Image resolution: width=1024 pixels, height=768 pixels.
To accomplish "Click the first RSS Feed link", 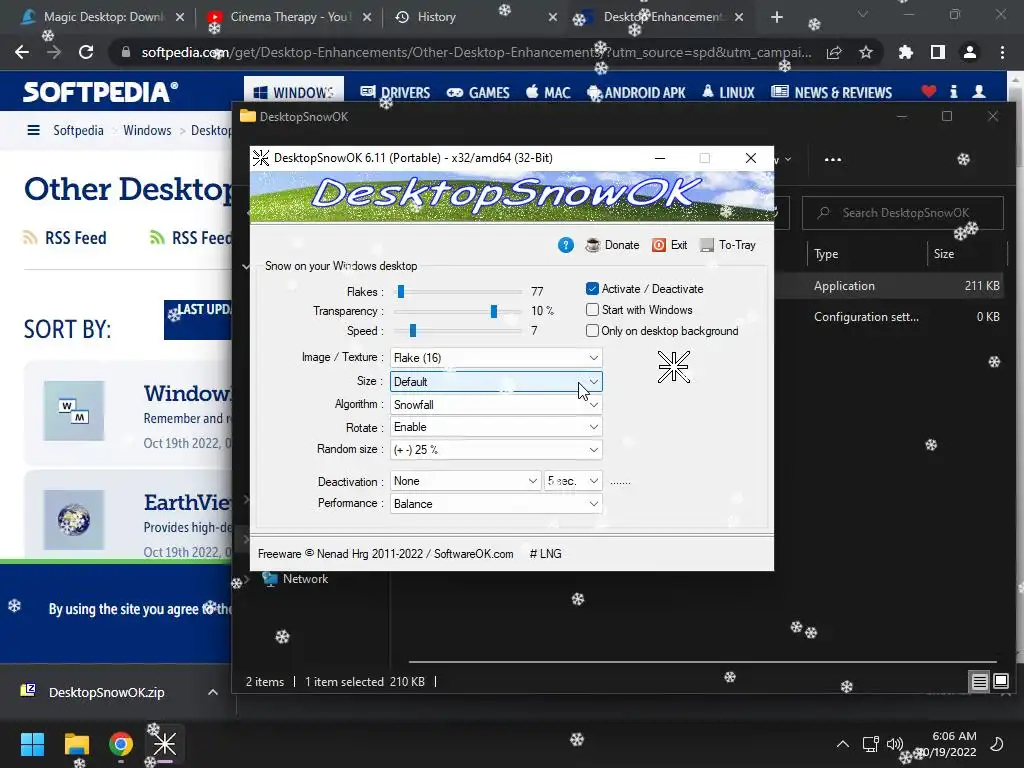I will click(65, 238).
